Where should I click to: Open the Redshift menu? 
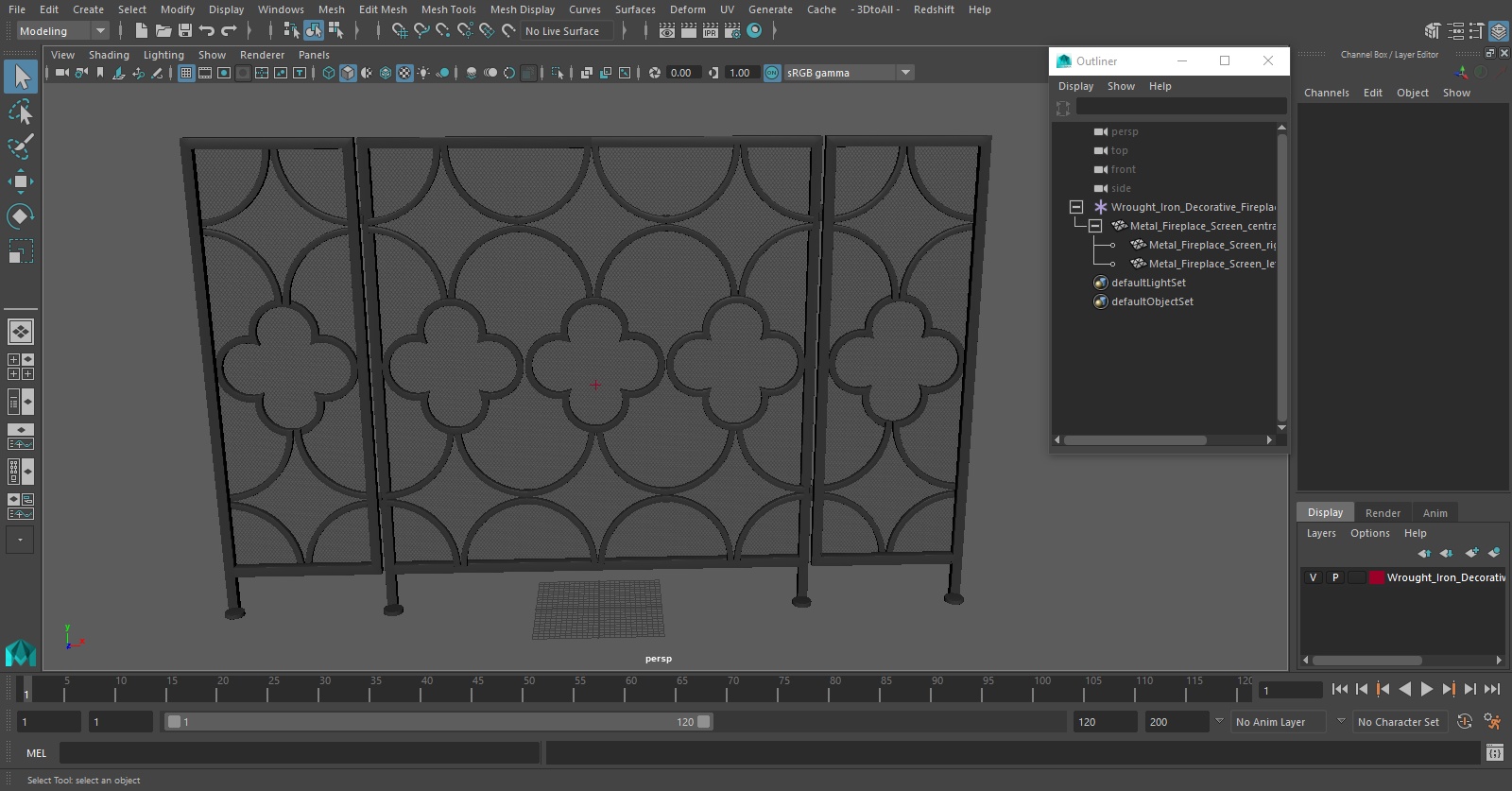(x=934, y=9)
